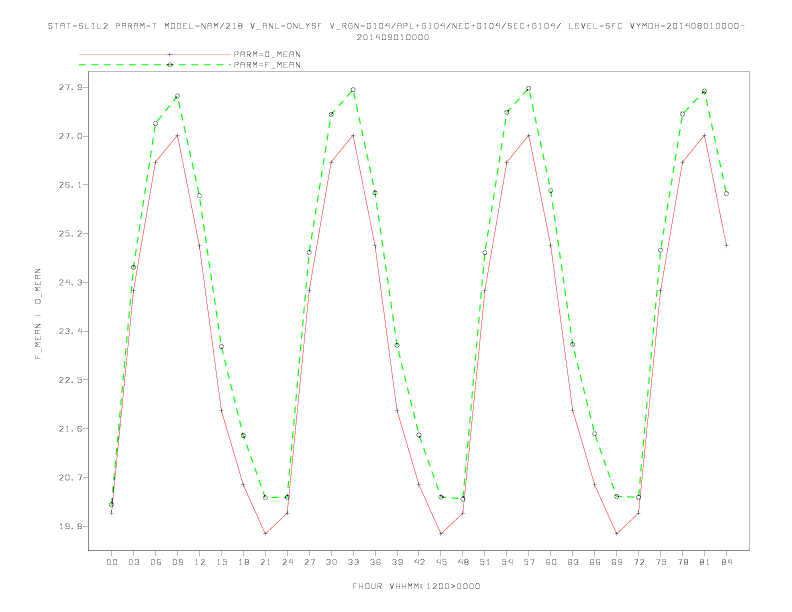The image size is (792, 612).
Task: Click the x-axis hour label 33
Action: click(353, 562)
